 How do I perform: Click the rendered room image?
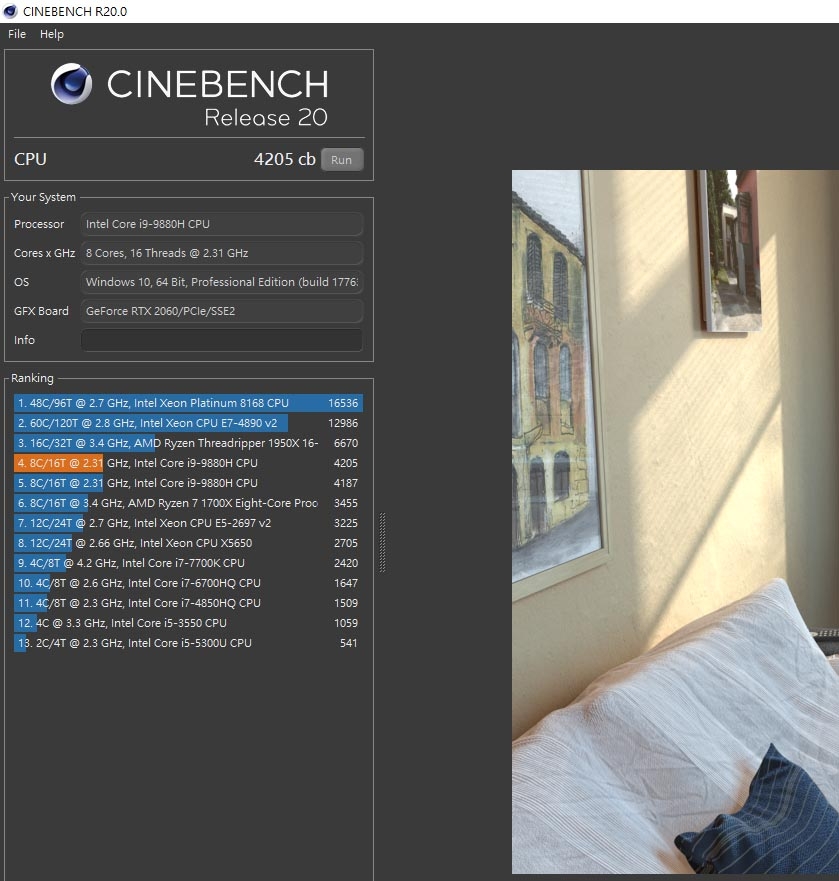(675, 521)
